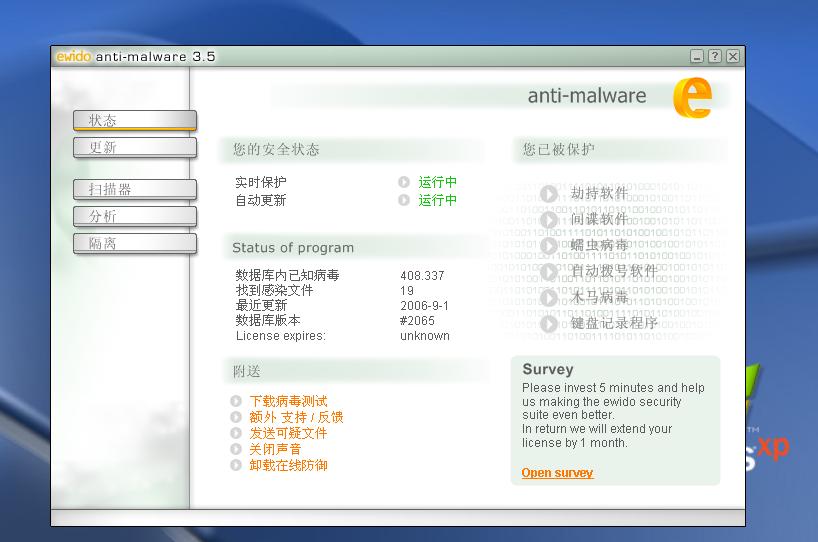Click the infected files value 19
The image size is (818, 542).
407,291
